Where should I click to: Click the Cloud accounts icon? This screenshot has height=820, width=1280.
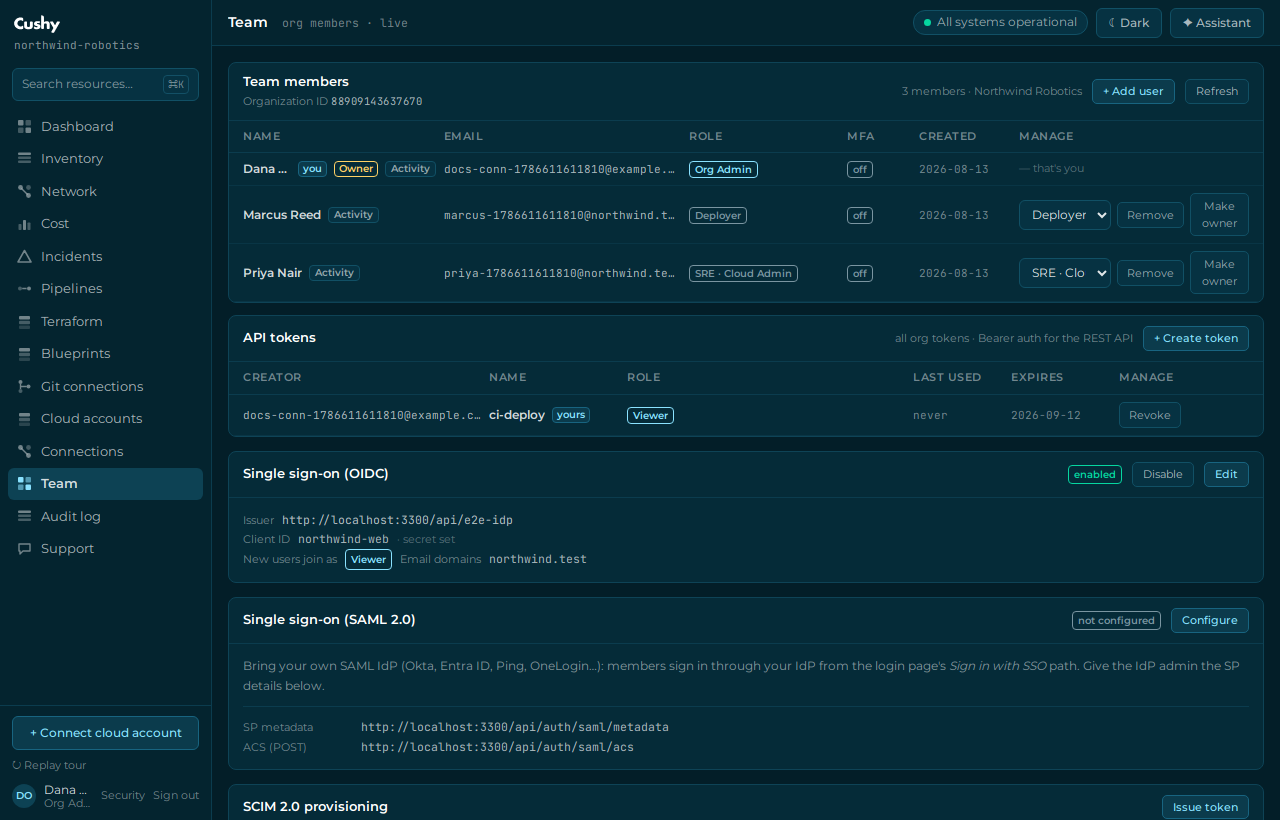pos(25,418)
